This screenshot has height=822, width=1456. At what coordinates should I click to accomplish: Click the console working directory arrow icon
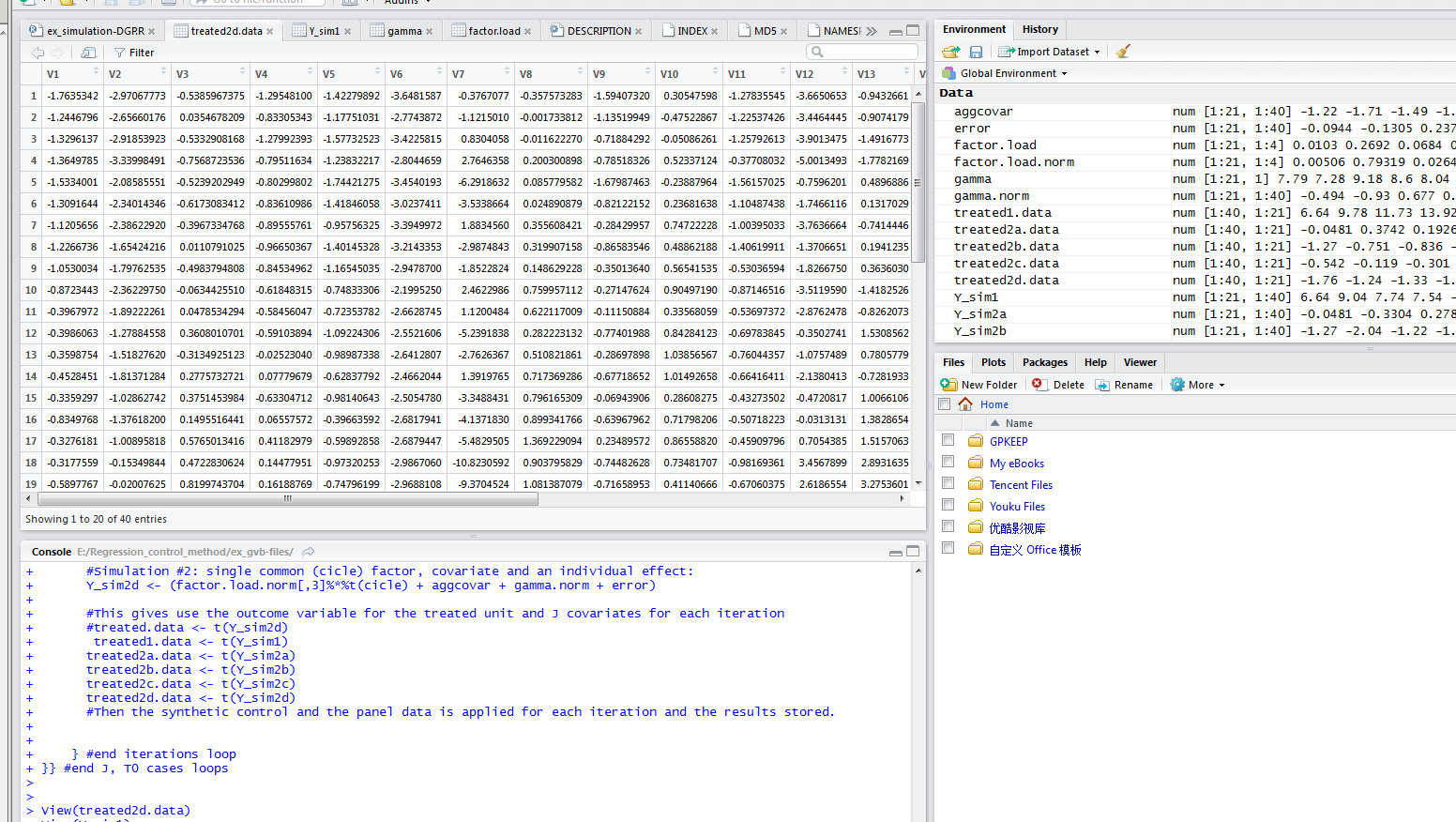pyautogui.click(x=308, y=552)
